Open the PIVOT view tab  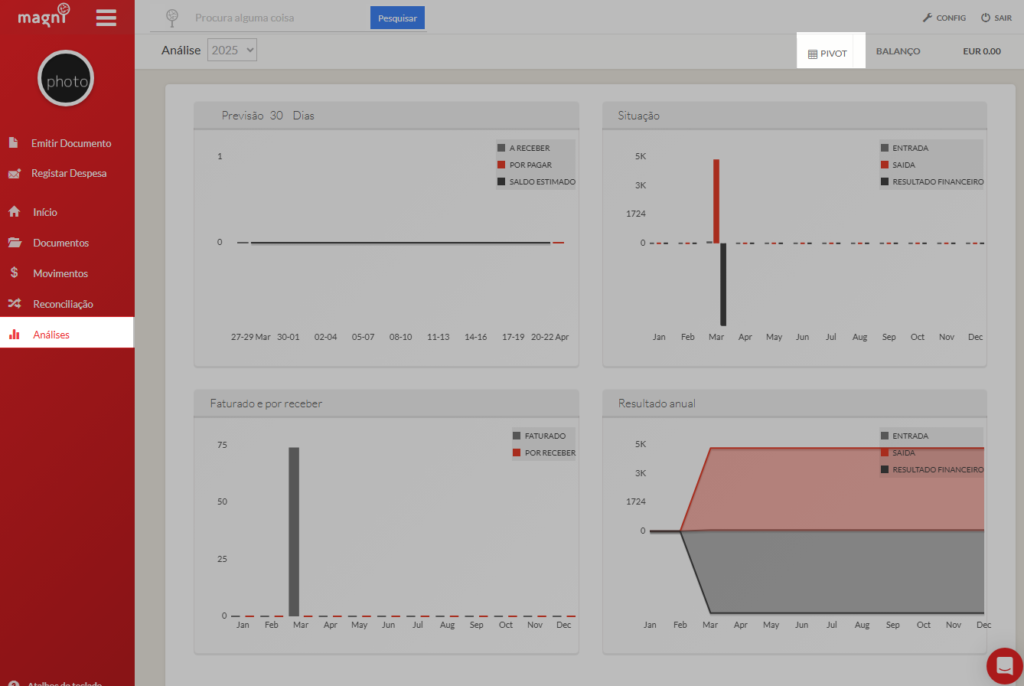coord(828,52)
